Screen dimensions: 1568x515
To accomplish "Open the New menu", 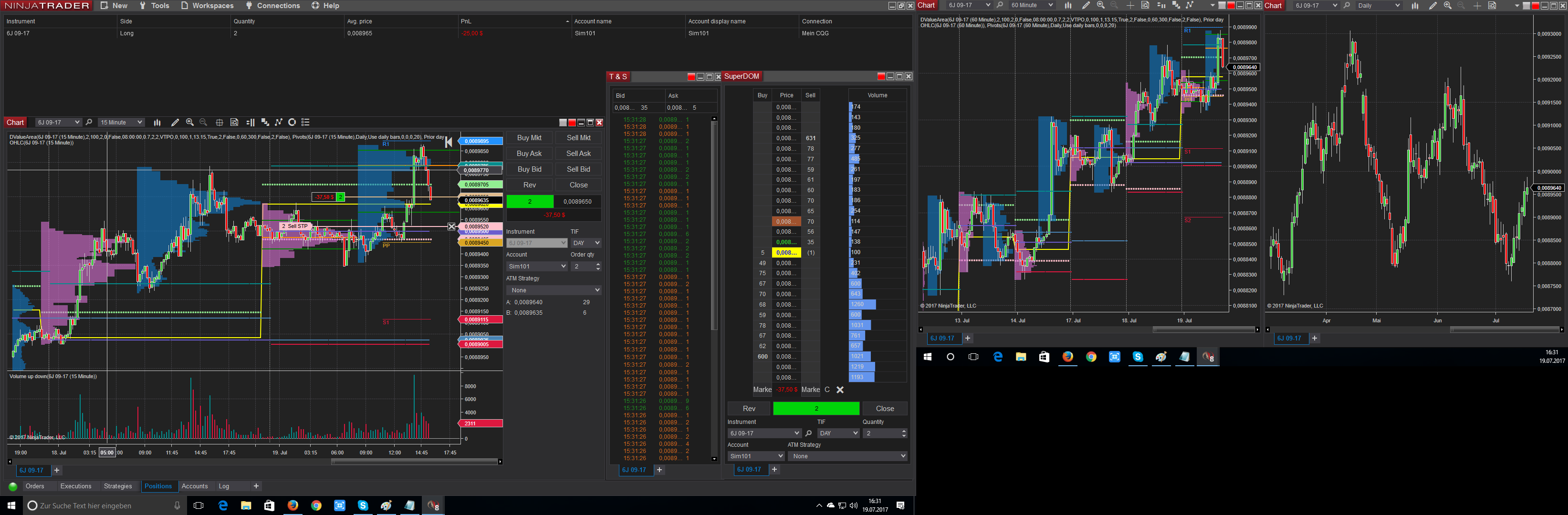I will [115, 5].
